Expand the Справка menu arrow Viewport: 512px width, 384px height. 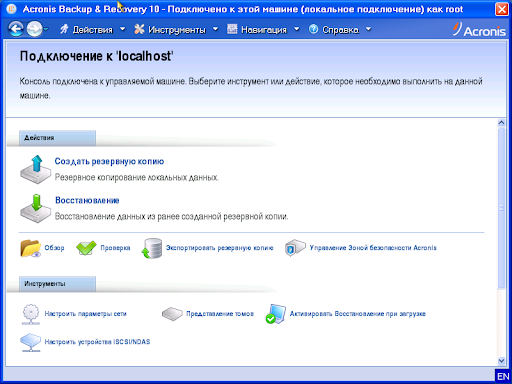click(x=368, y=29)
